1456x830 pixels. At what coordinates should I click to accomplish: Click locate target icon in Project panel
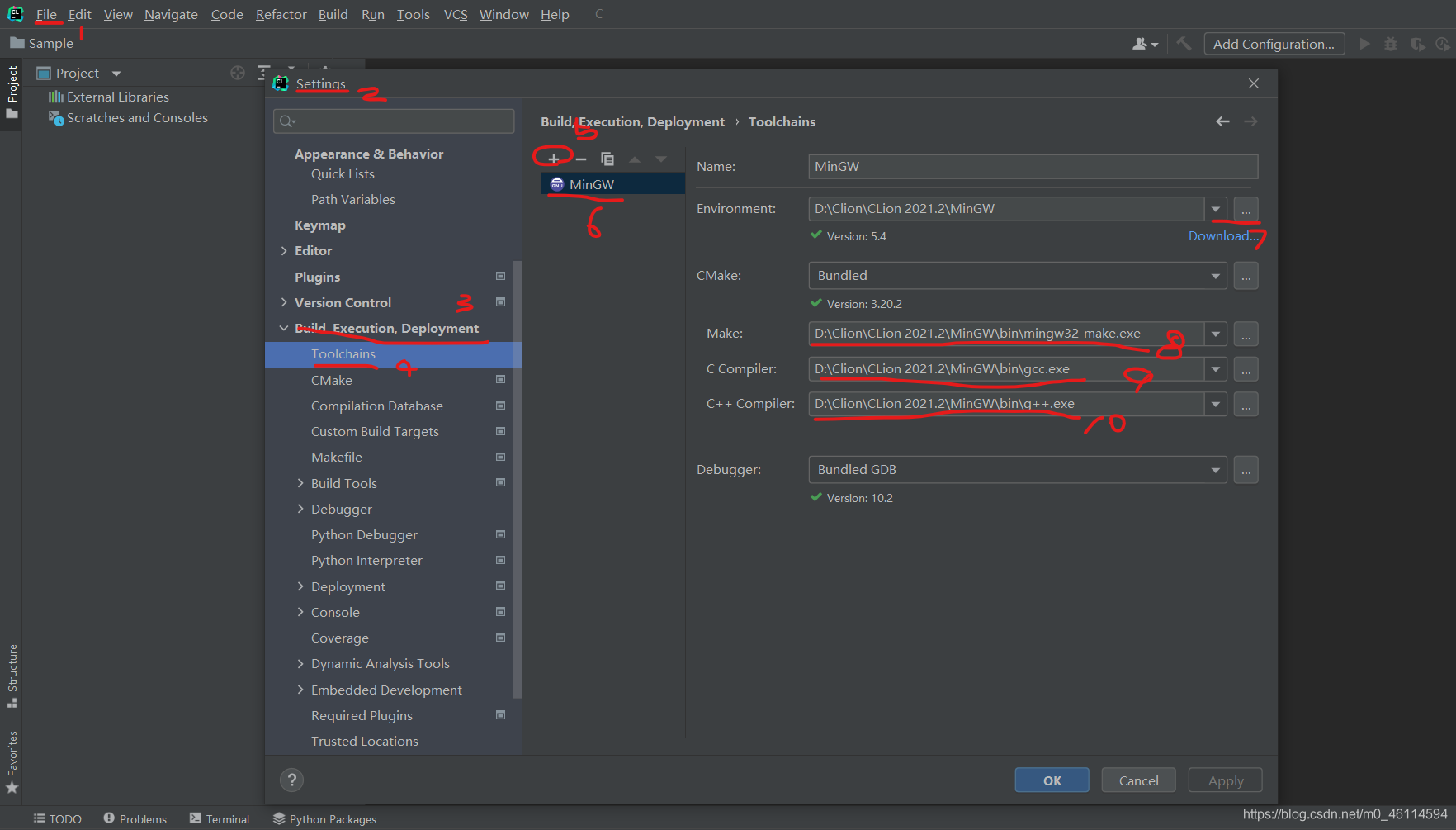tap(238, 73)
